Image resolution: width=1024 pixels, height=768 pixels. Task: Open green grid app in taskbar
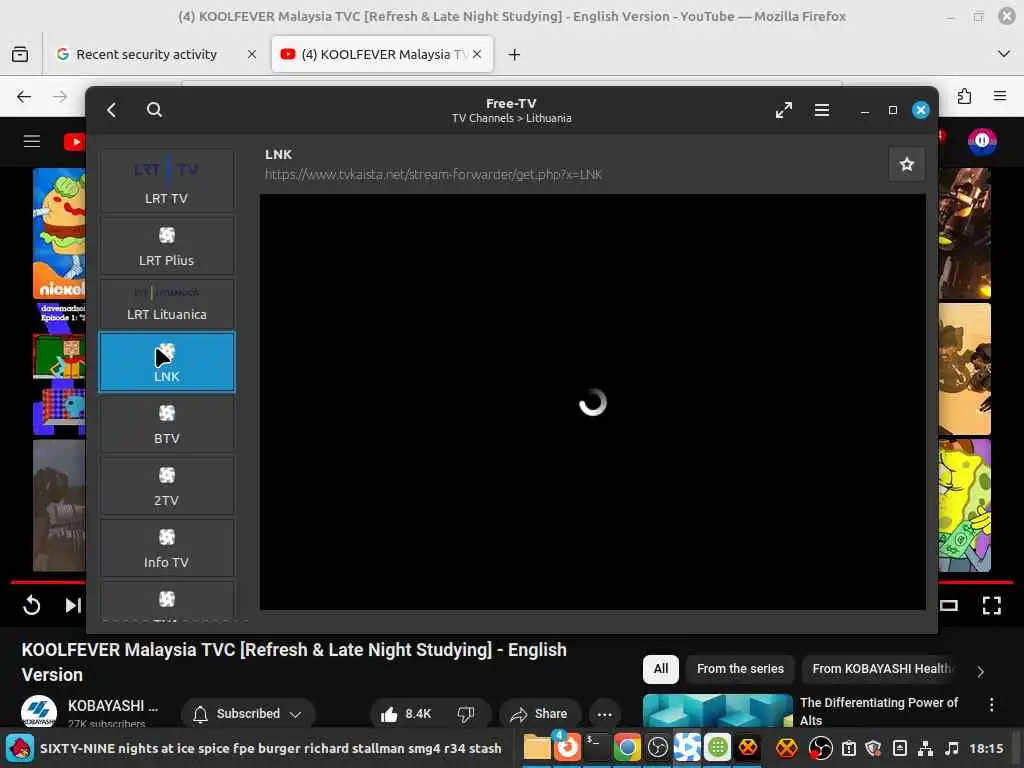(x=718, y=748)
